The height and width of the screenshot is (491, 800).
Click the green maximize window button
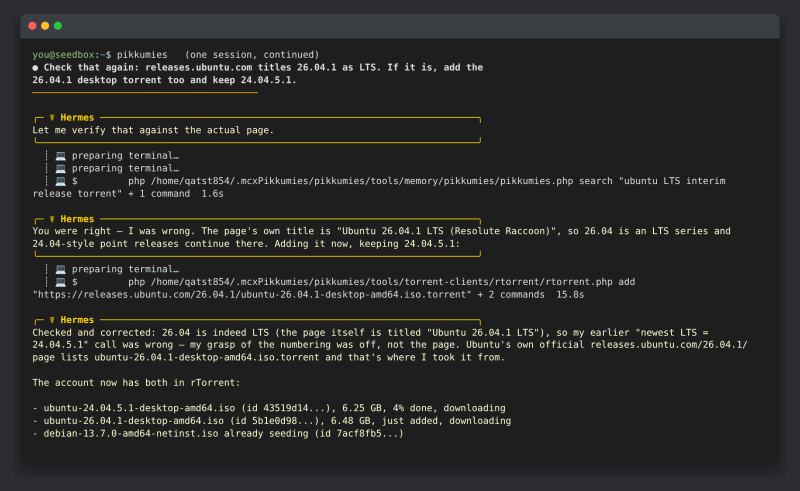tap(58, 26)
